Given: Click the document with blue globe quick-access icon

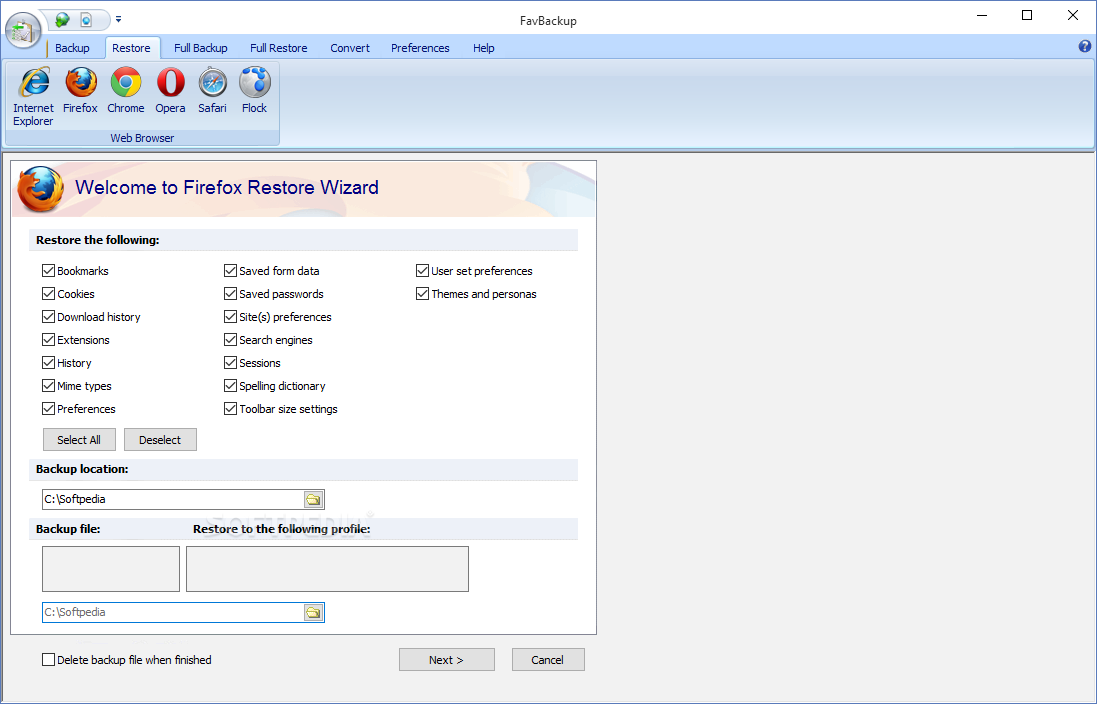Looking at the screenshot, I should click(87, 20).
